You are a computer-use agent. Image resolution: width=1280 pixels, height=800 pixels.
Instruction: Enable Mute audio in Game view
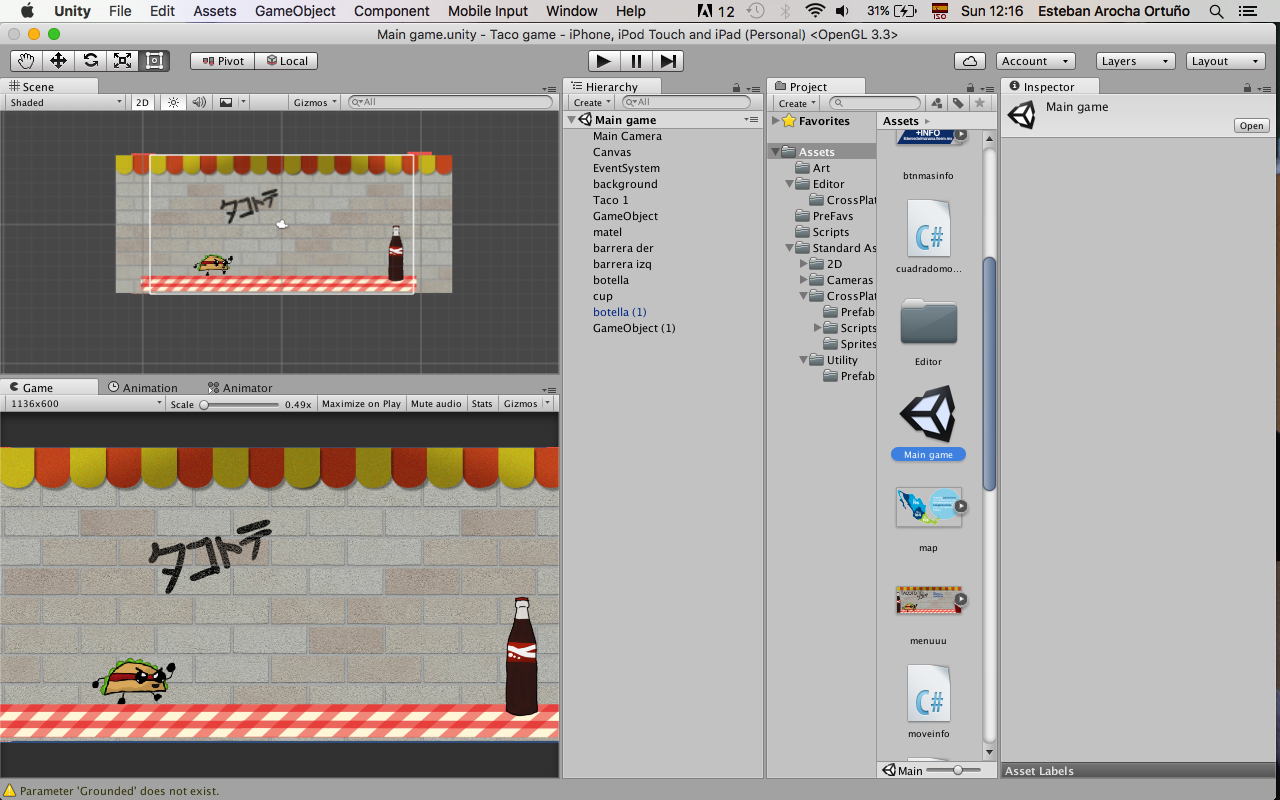pos(436,404)
